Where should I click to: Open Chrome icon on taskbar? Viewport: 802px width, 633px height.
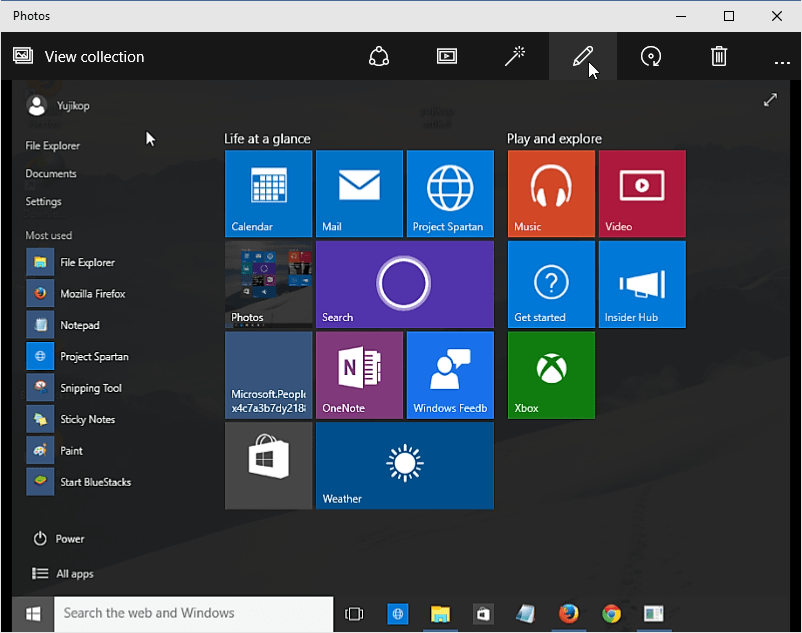pyautogui.click(x=611, y=614)
